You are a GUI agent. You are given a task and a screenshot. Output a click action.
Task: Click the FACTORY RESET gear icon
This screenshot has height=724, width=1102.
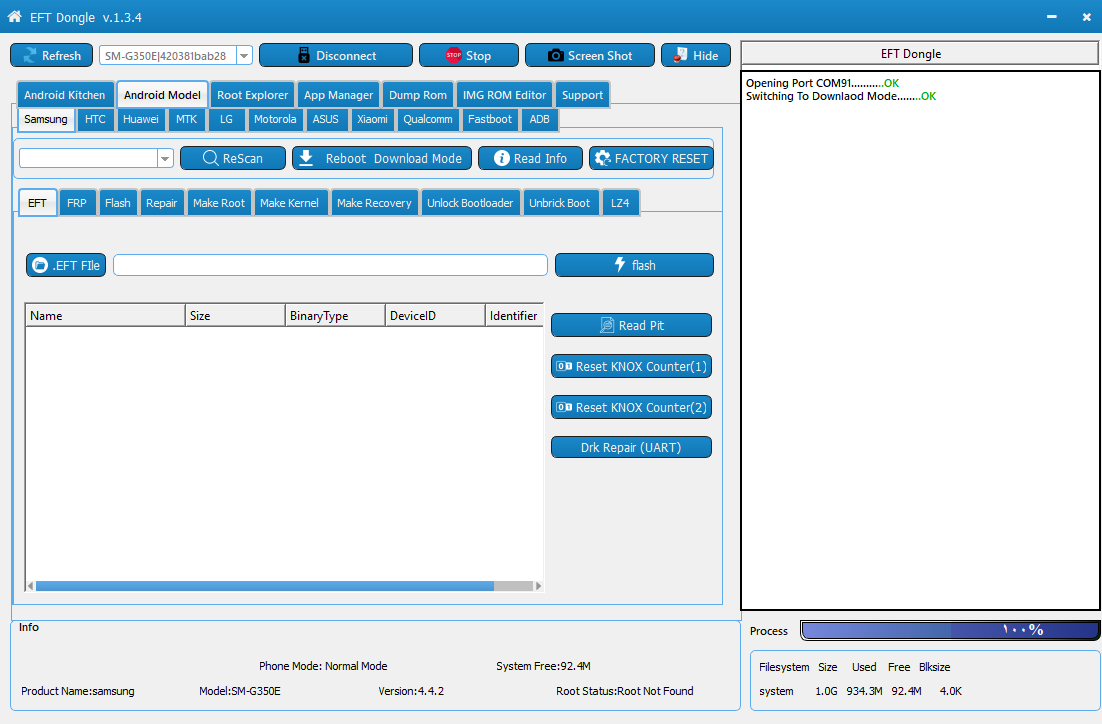(x=602, y=158)
